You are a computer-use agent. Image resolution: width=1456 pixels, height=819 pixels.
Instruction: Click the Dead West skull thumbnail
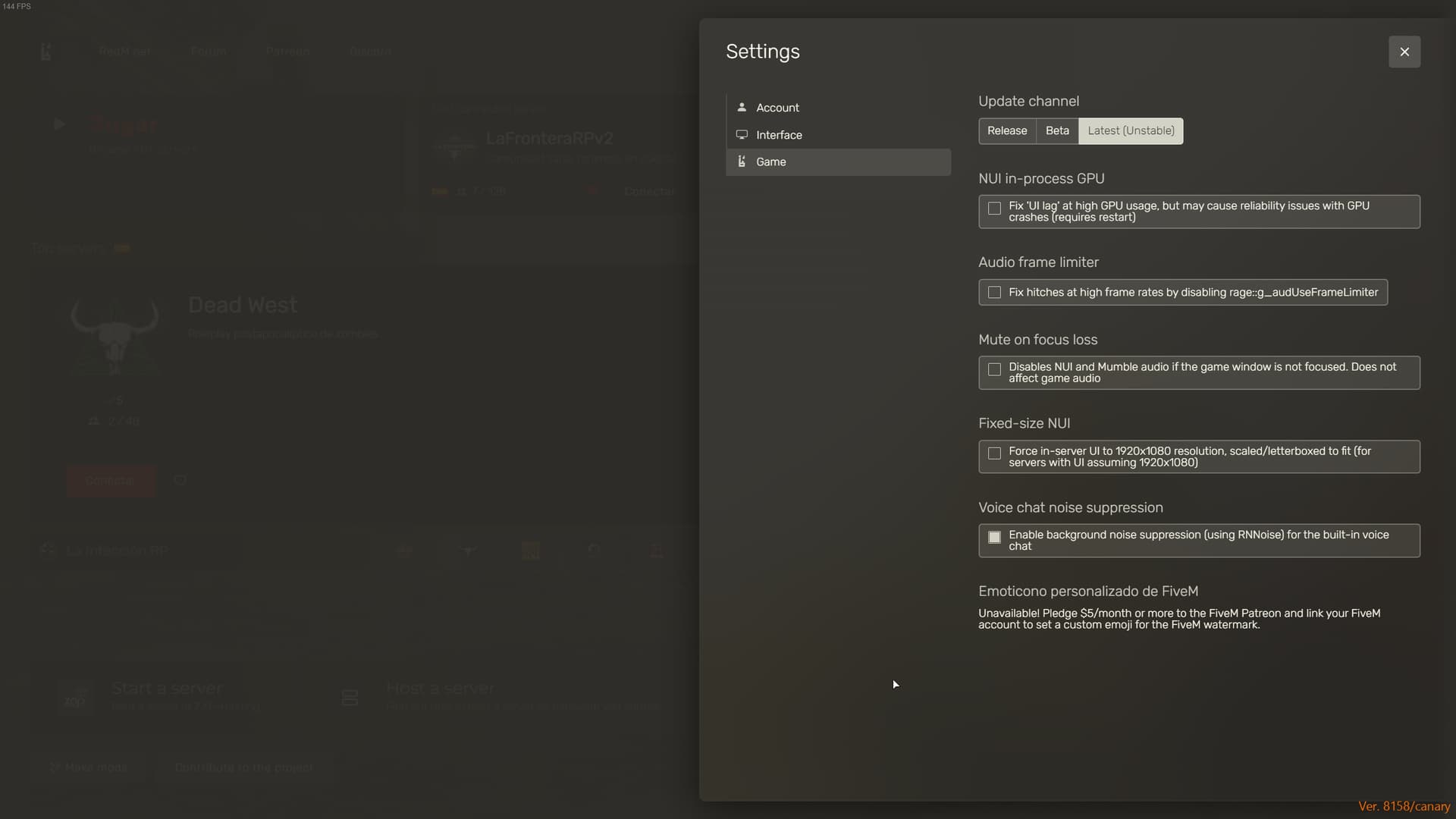115,335
